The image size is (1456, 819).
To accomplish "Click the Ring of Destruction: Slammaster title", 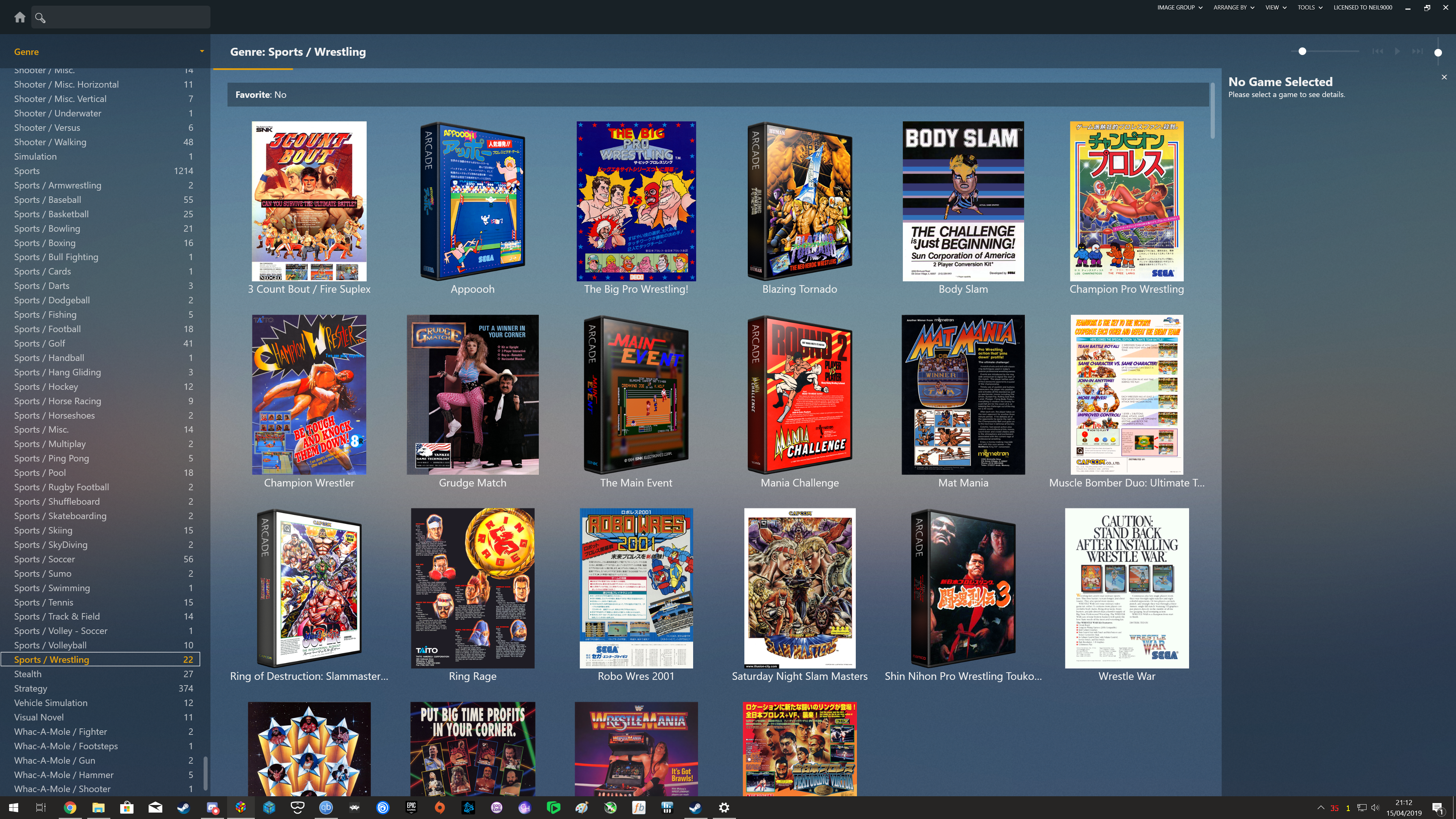I will [x=309, y=676].
